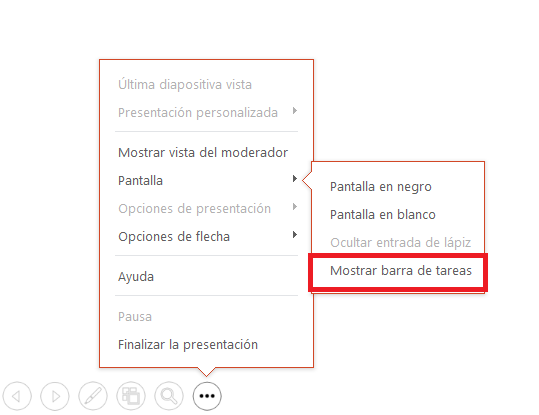Expand the Pantalla submenu arrow
This screenshot has height=415, width=539.
tap(295, 178)
